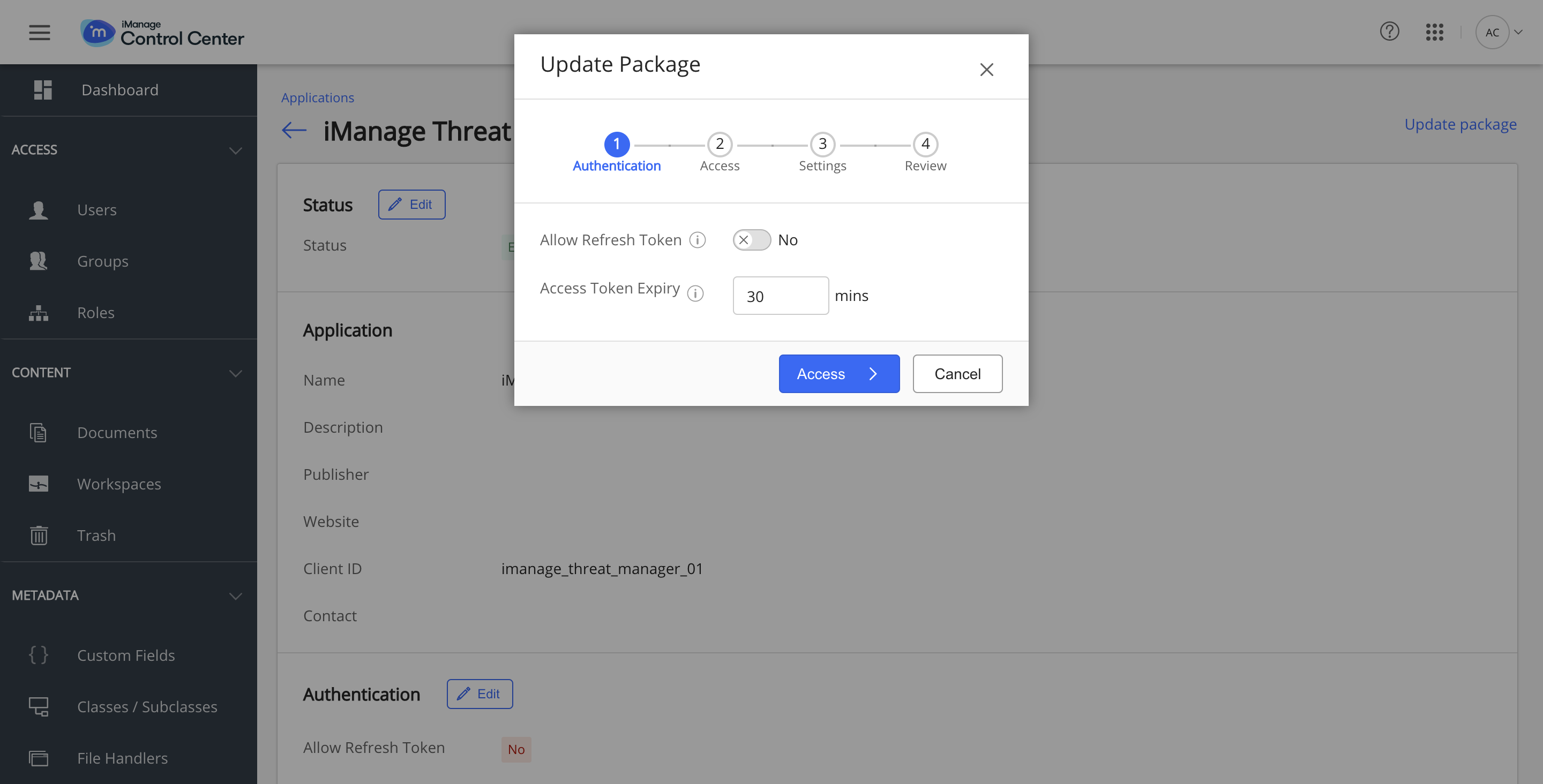The image size is (1543, 784).
Task: Collapse the METADATA section
Action: 235,596
